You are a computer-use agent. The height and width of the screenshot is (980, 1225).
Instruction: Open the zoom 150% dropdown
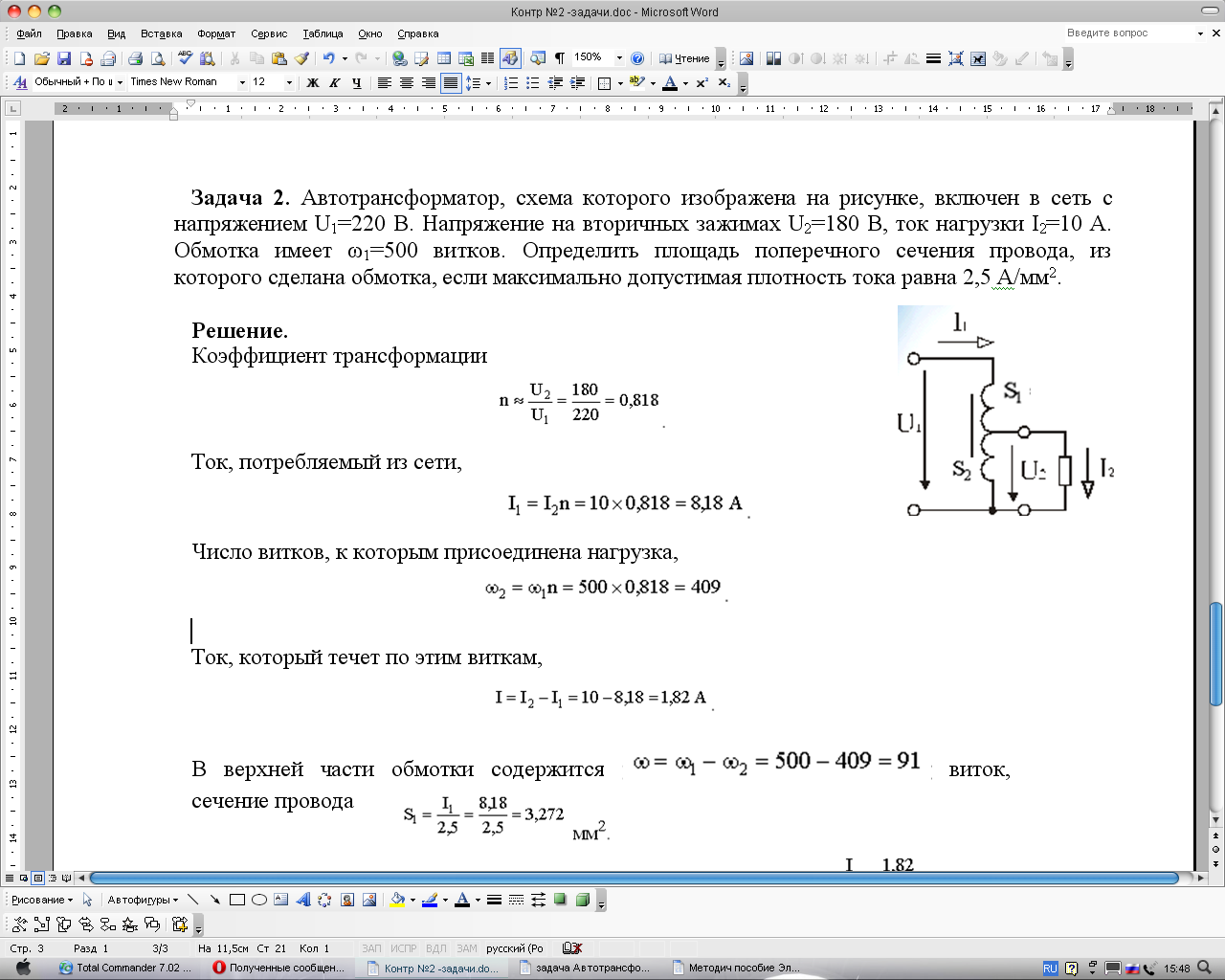(x=619, y=58)
